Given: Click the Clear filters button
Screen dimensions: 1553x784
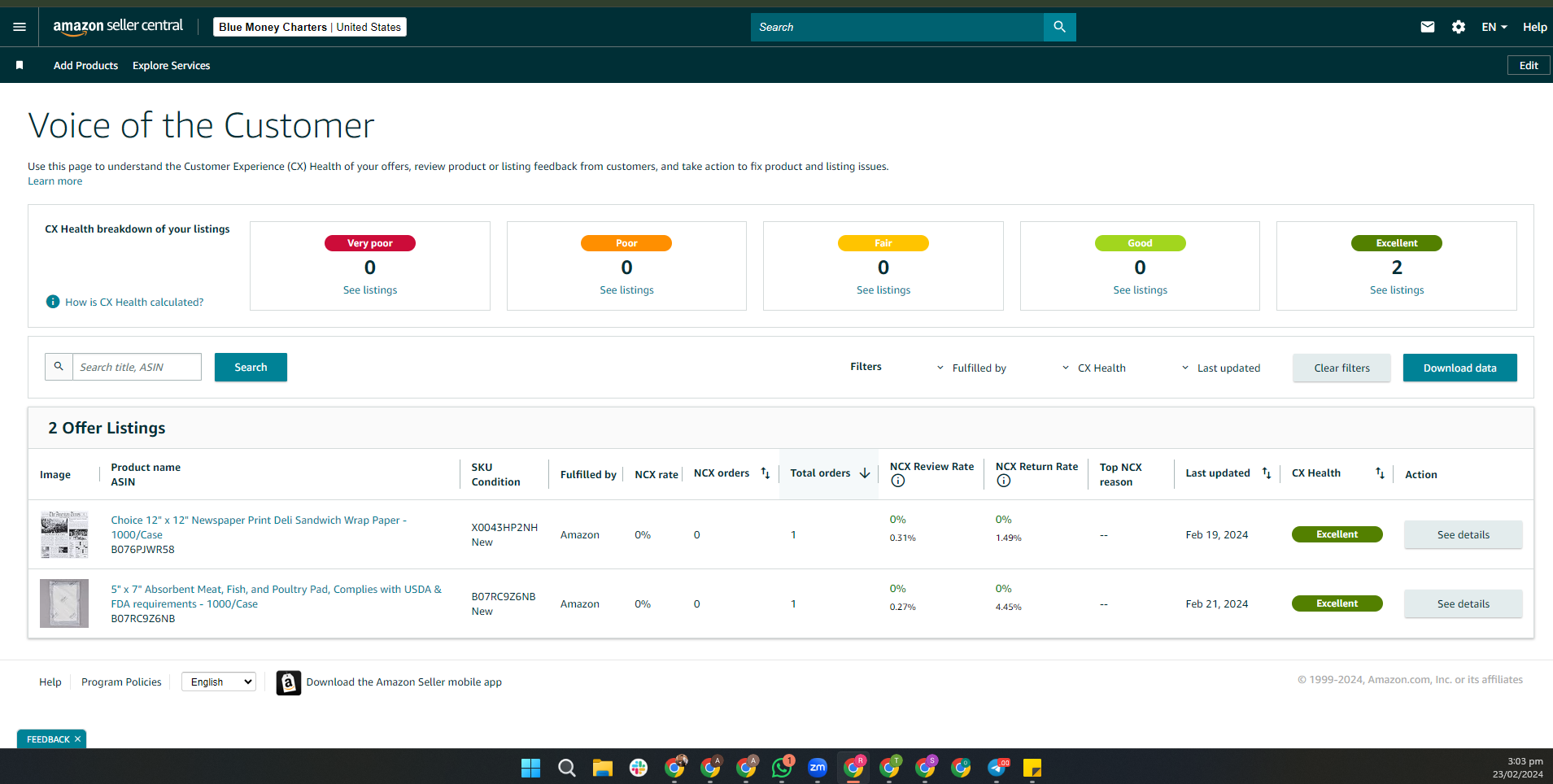Looking at the screenshot, I should click(1341, 368).
